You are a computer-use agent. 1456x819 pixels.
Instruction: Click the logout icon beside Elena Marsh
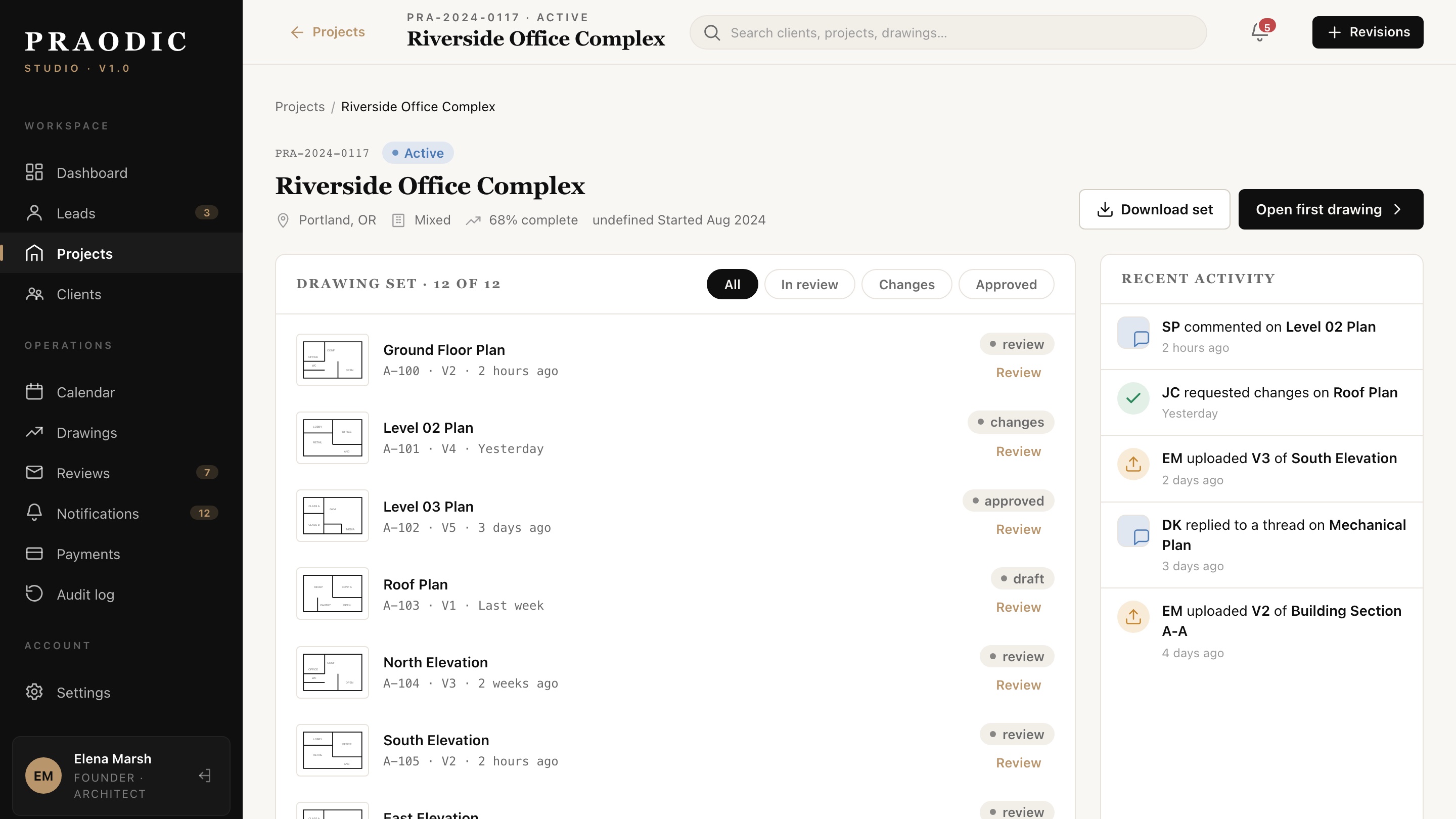pos(205,776)
